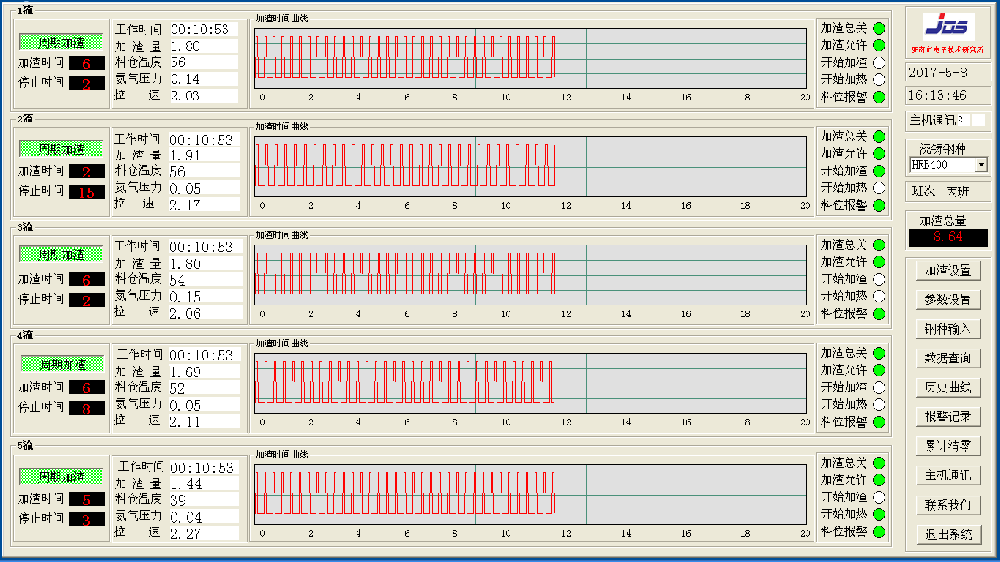Image resolution: width=1000 pixels, height=562 pixels.
Task: Click stream 1 开始加热 white indicator
Action: pyautogui.click(x=879, y=80)
